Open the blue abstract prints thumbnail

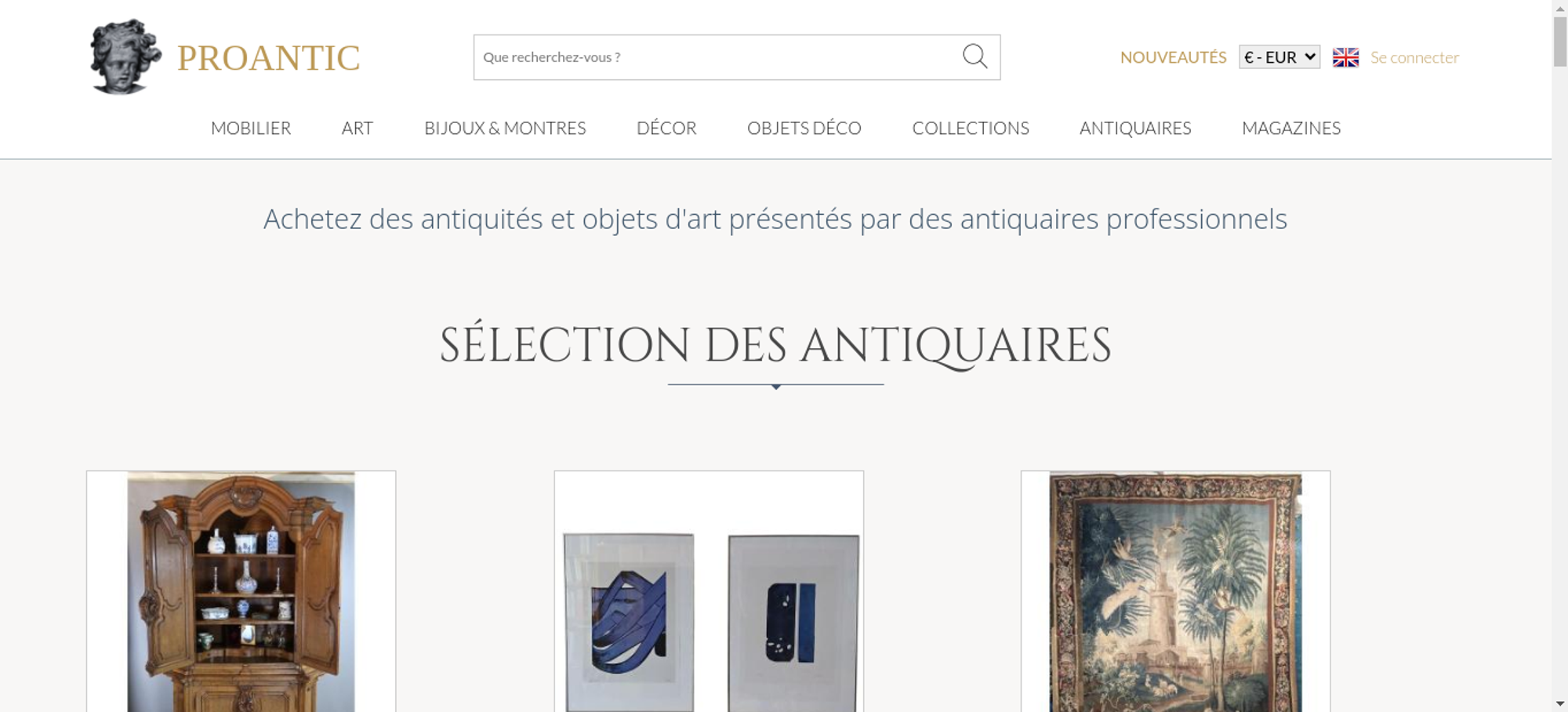click(709, 591)
